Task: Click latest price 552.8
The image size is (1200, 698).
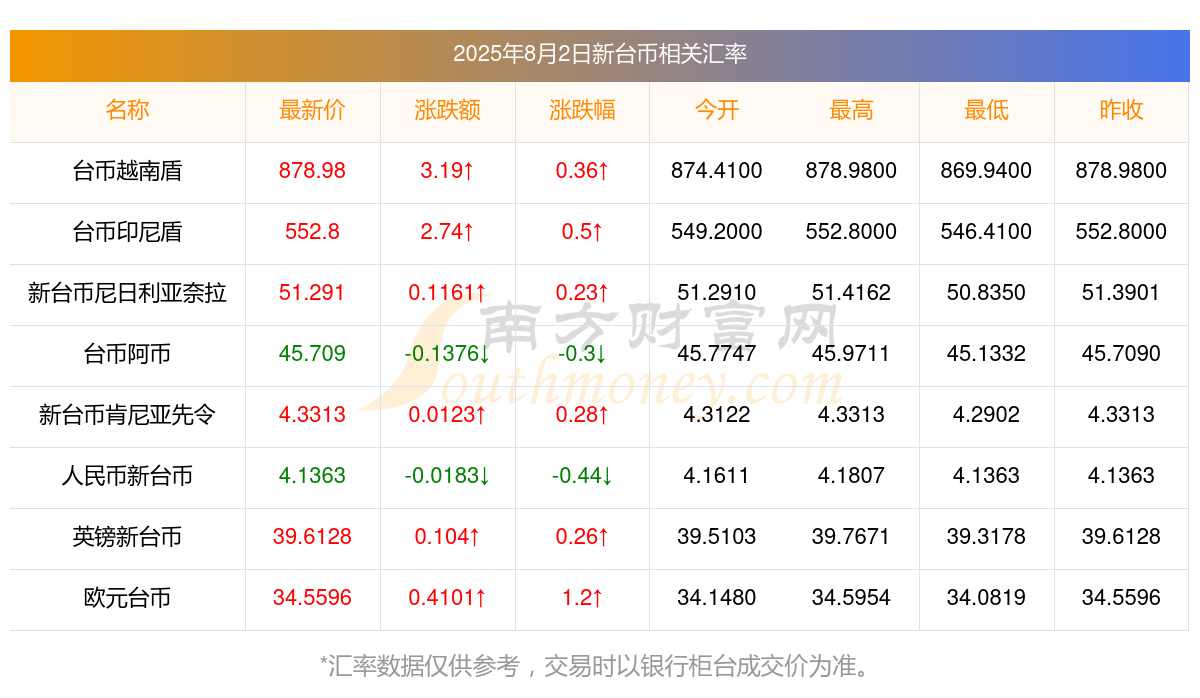Action: click(313, 232)
